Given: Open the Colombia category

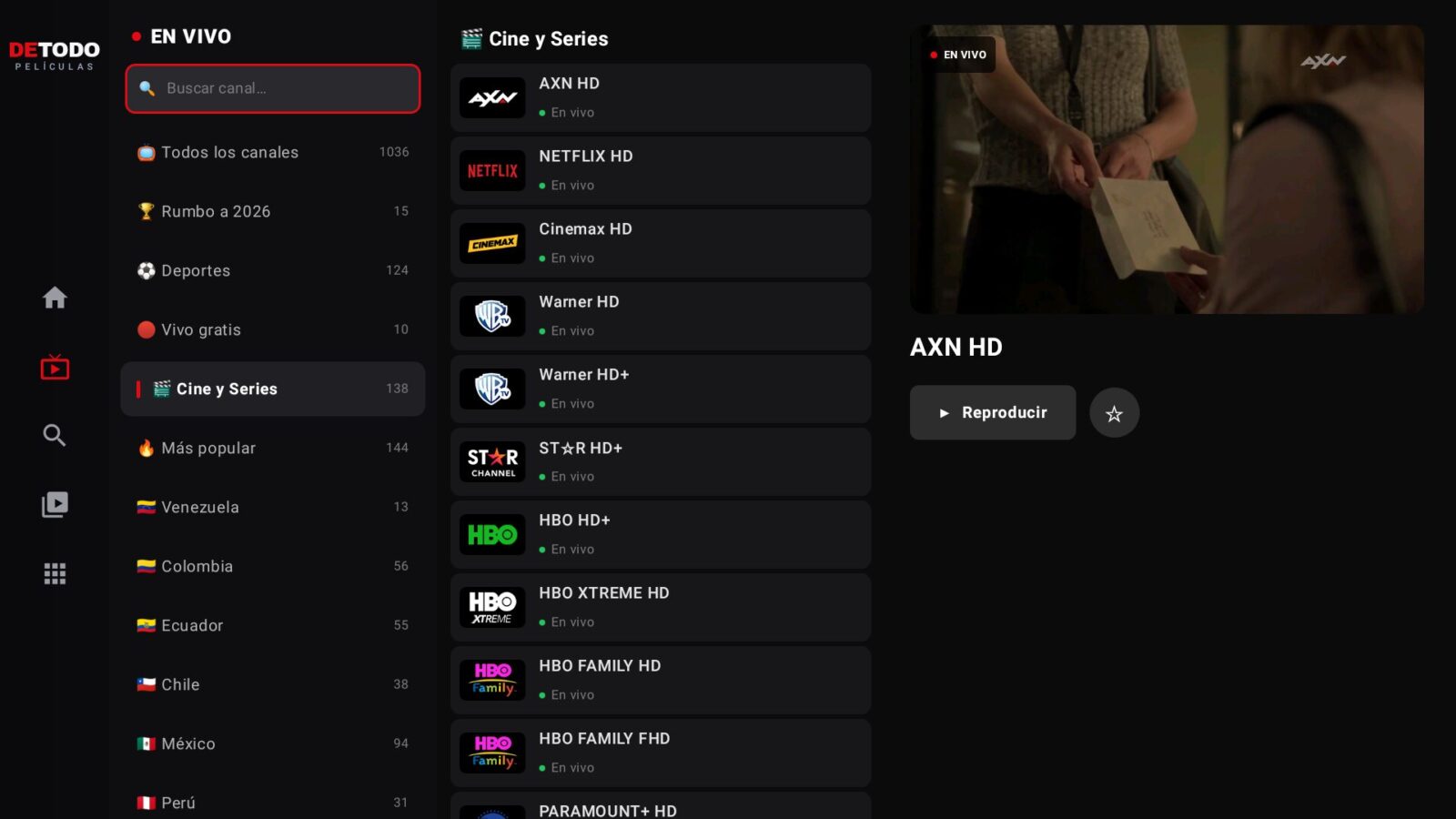Looking at the screenshot, I should pyautogui.click(x=273, y=566).
